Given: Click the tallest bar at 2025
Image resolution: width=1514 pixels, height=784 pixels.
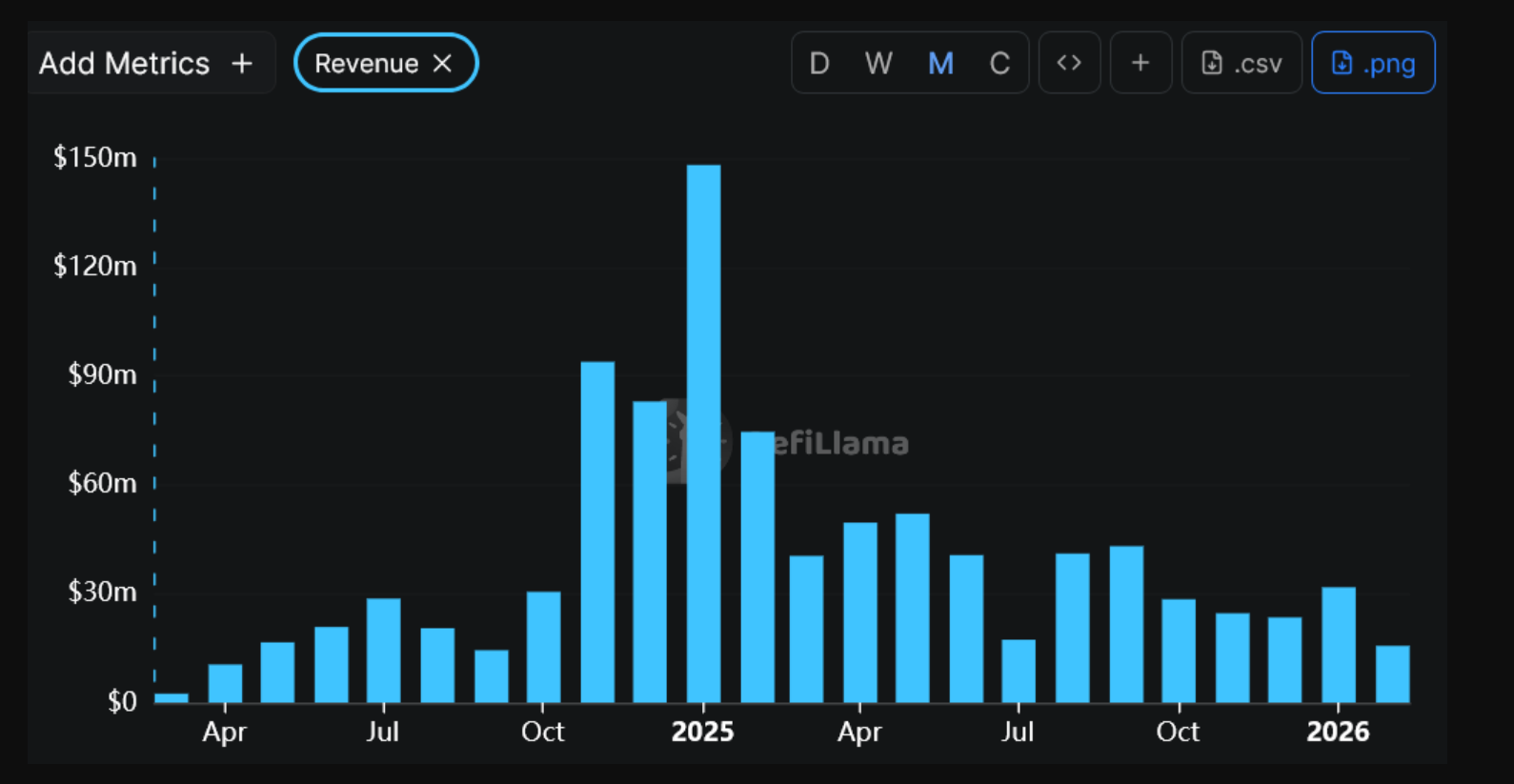Looking at the screenshot, I should coord(703,433).
